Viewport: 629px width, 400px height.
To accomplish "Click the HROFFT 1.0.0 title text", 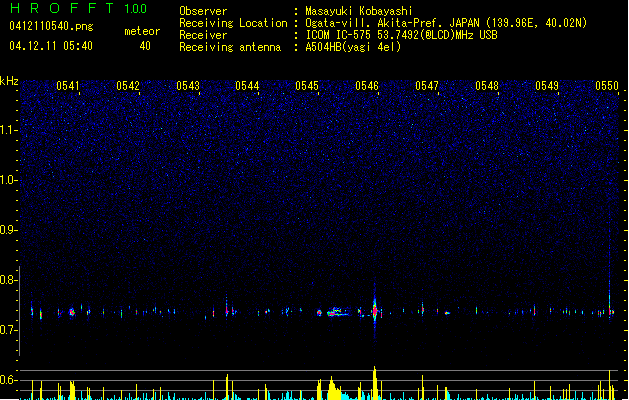I will (x=78, y=8).
